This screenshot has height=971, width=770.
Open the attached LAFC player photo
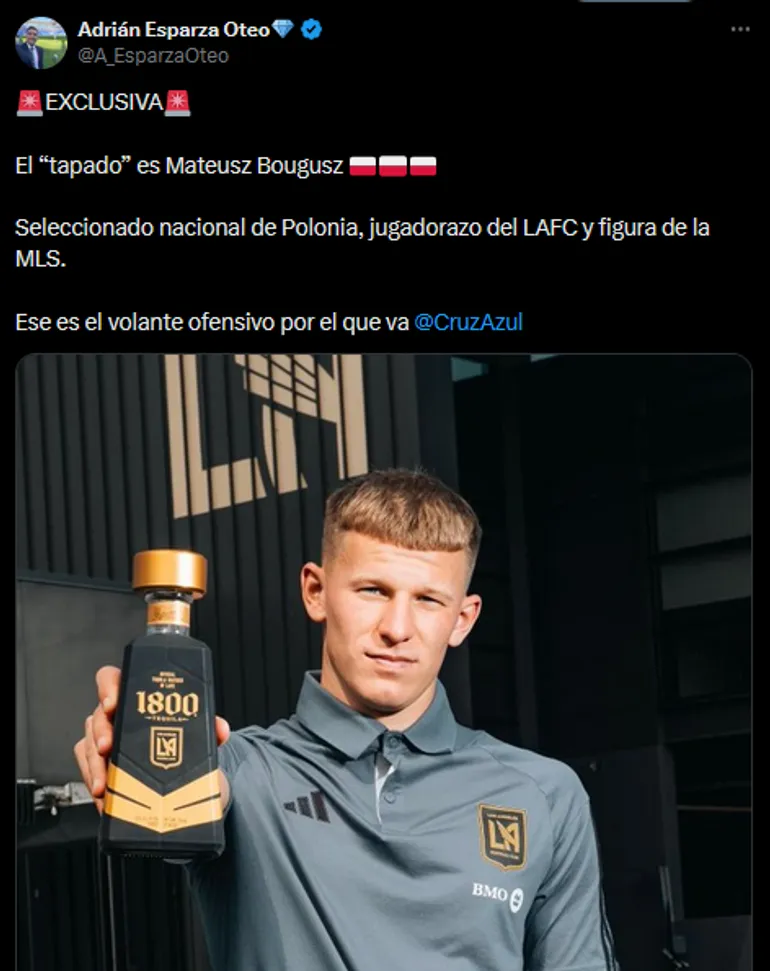(x=383, y=662)
